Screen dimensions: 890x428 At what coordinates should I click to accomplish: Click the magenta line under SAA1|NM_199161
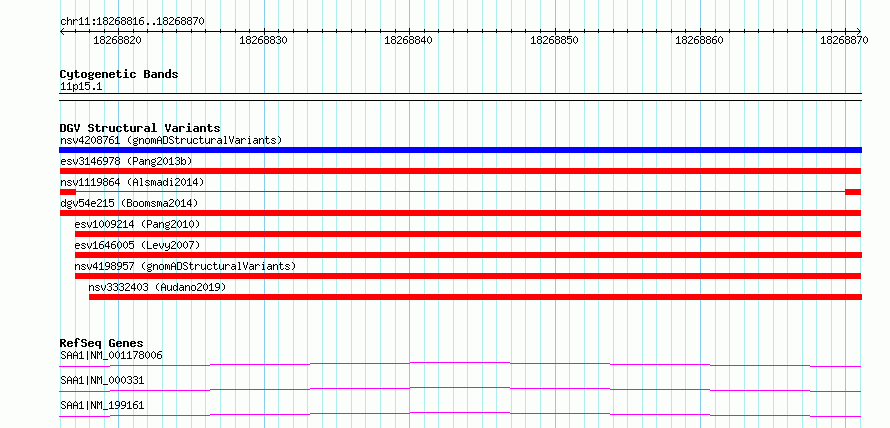460,414
